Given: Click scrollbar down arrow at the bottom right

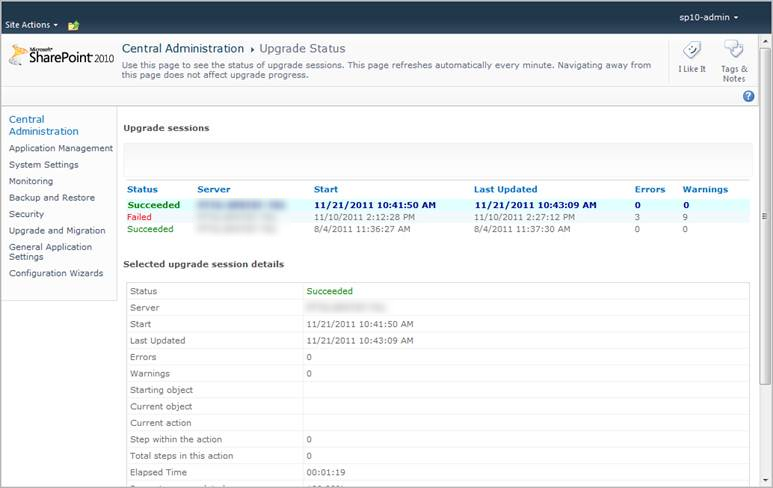Looking at the screenshot, I should [x=765, y=479].
